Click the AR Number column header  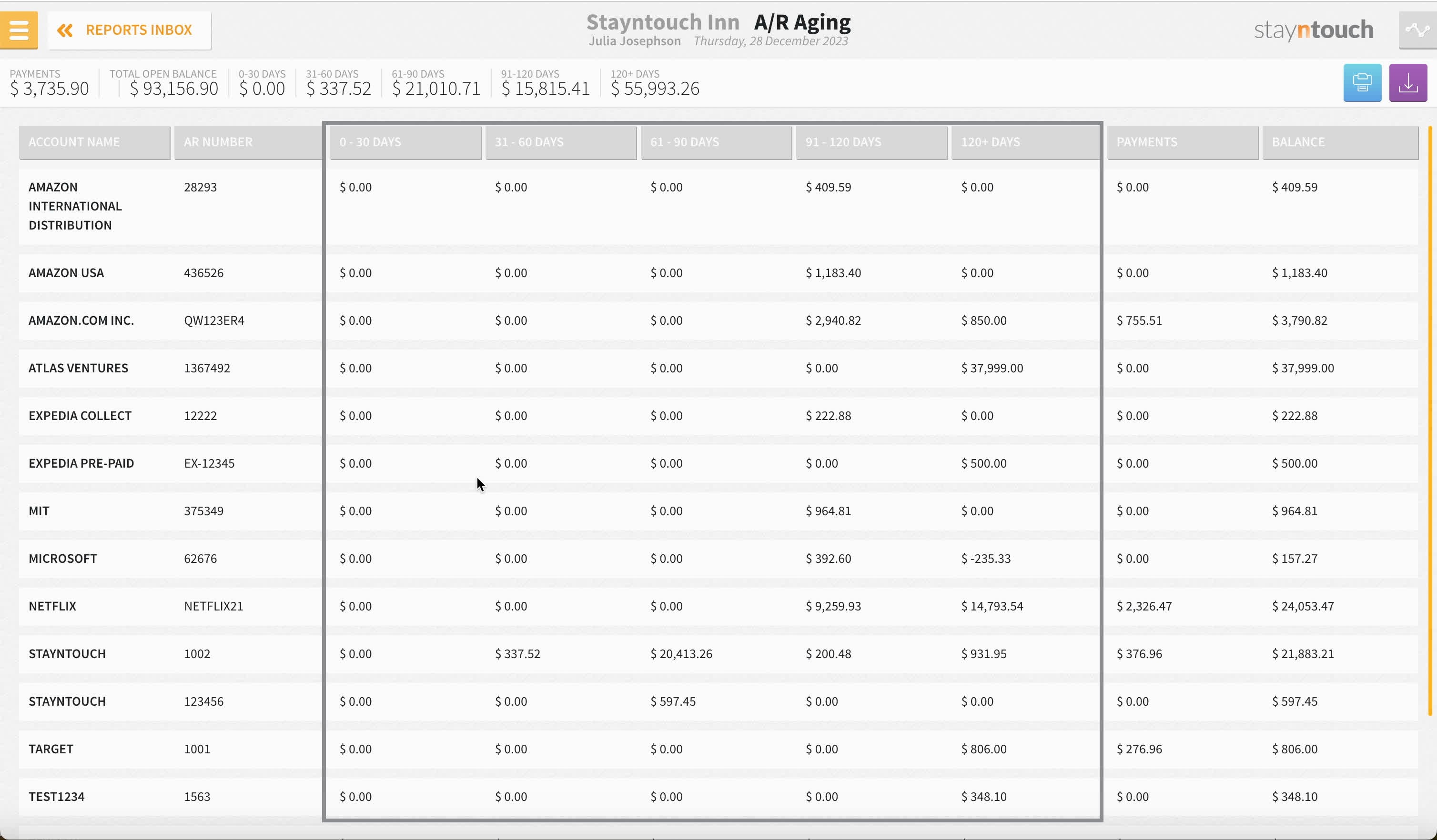pyautogui.click(x=249, y=142)
